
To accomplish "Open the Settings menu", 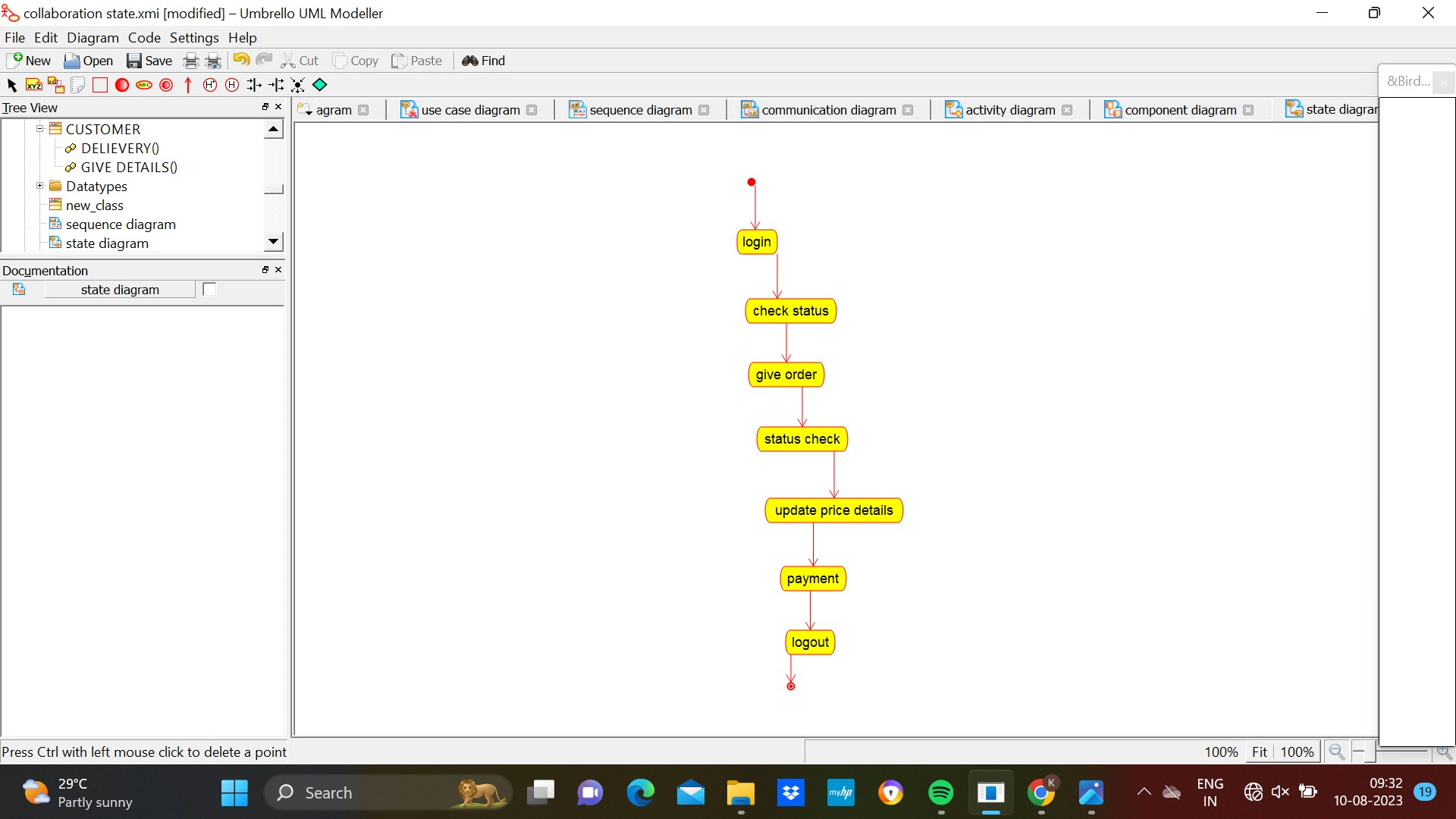I will pos(194,37).
